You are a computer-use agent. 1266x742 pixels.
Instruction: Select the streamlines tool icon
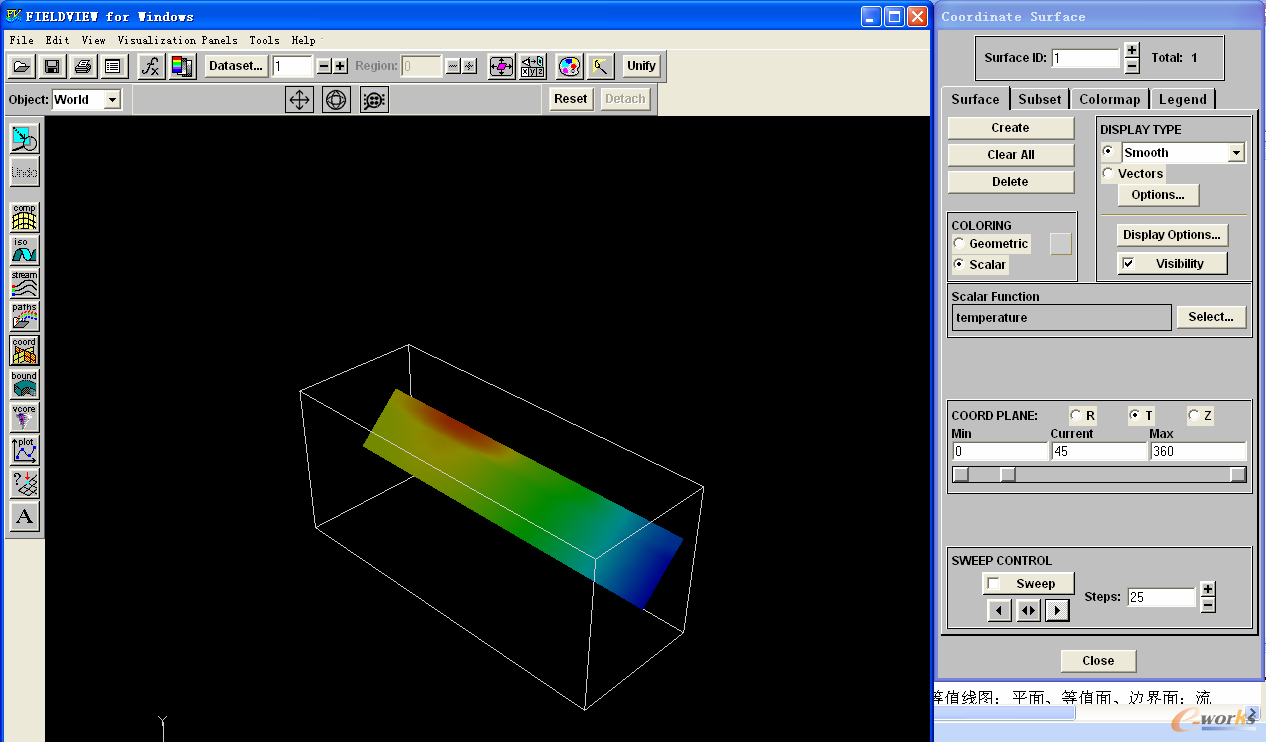click(24, 283)
